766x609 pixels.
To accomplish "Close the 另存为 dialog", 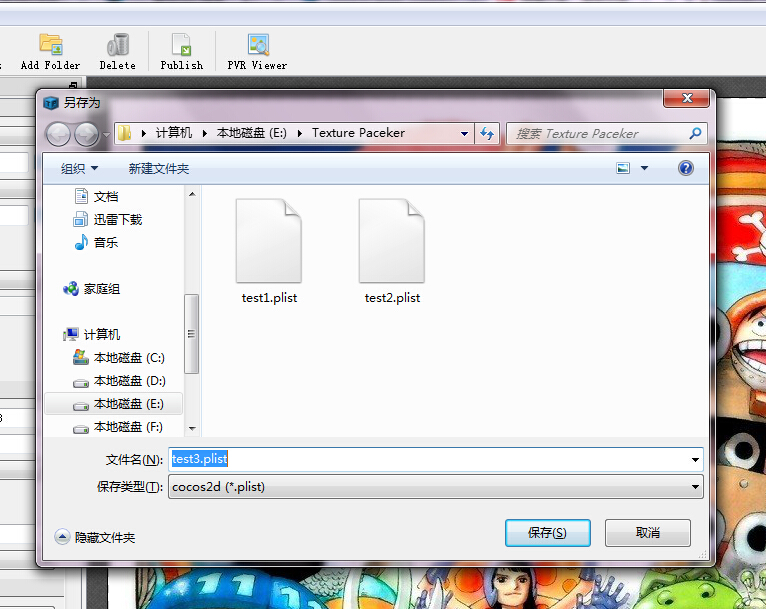I will tap(687, 98).
